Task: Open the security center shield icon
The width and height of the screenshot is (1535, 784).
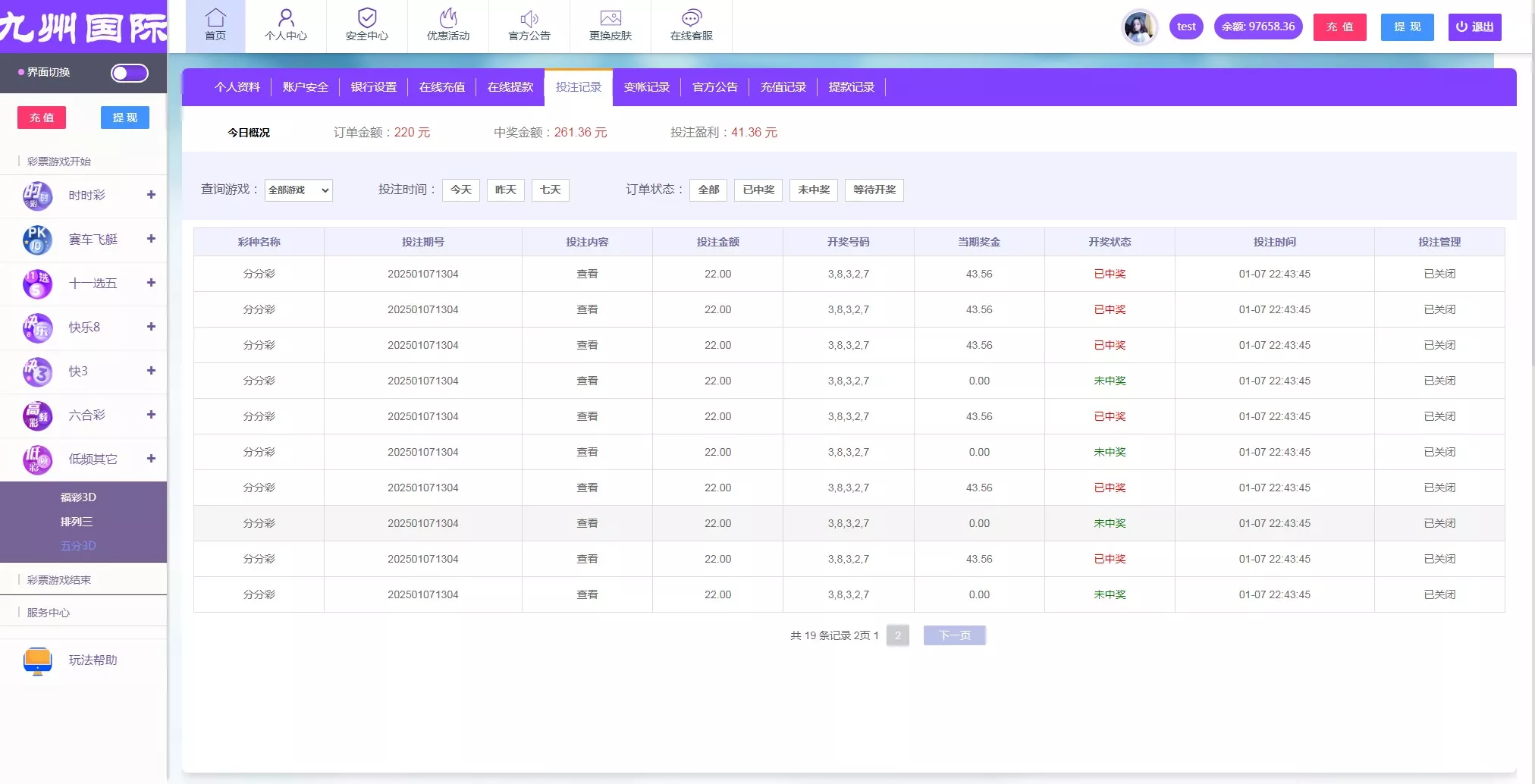Action: tap(367, 17)
